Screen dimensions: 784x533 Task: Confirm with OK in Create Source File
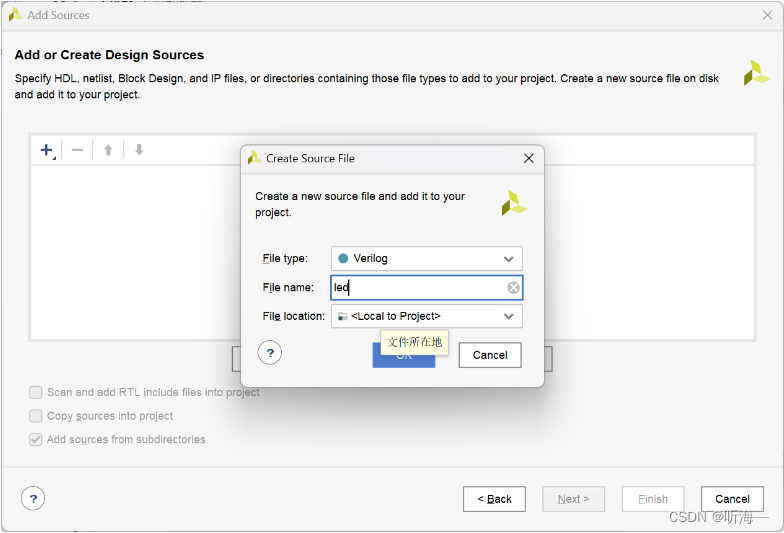tap(404, 355)
